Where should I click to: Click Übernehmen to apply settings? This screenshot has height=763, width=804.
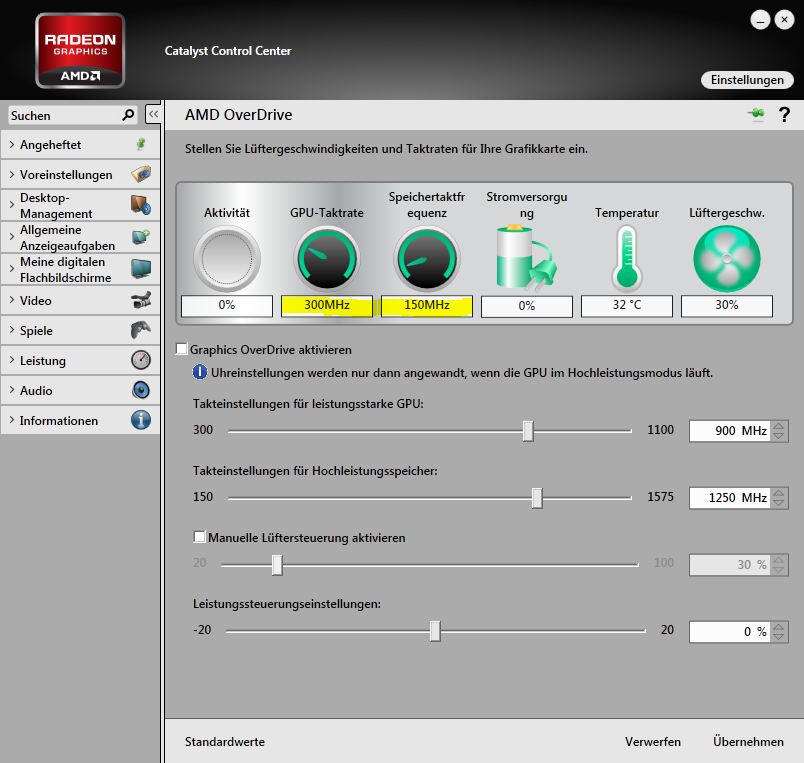(x=748, y=741)
